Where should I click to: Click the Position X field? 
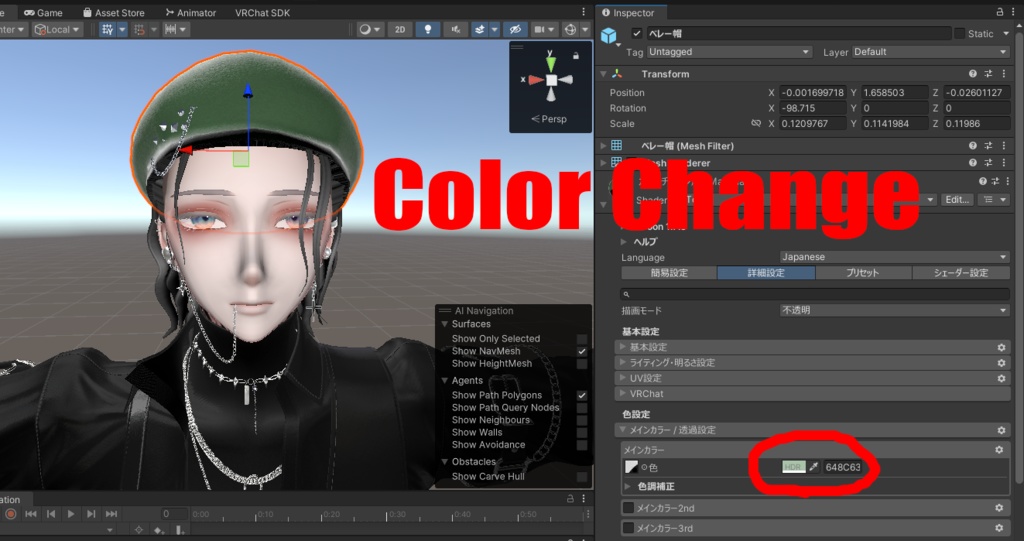tap(813, 92)
